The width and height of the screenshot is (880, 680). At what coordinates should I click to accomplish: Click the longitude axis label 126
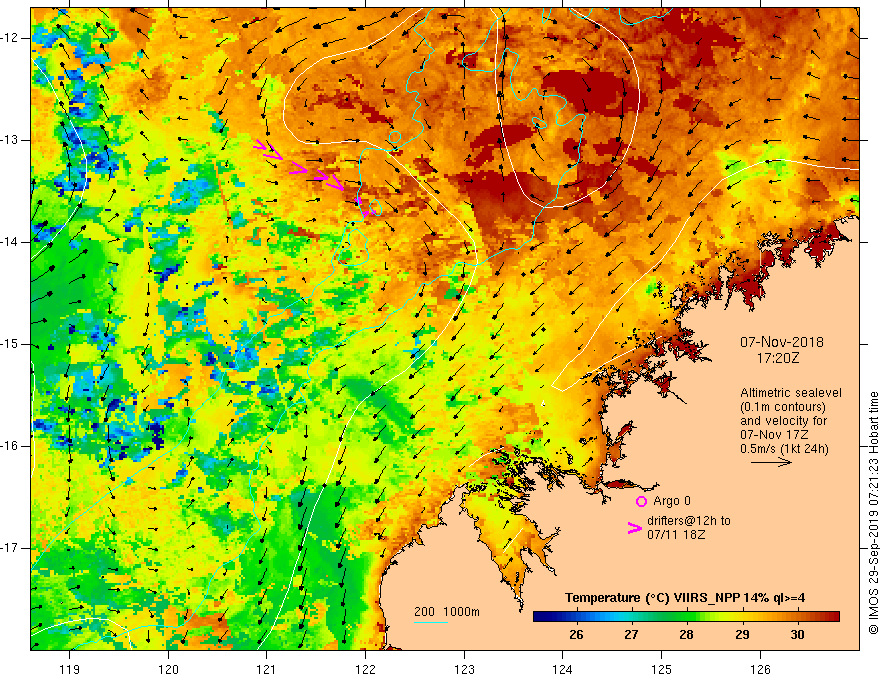coord(760,669)
